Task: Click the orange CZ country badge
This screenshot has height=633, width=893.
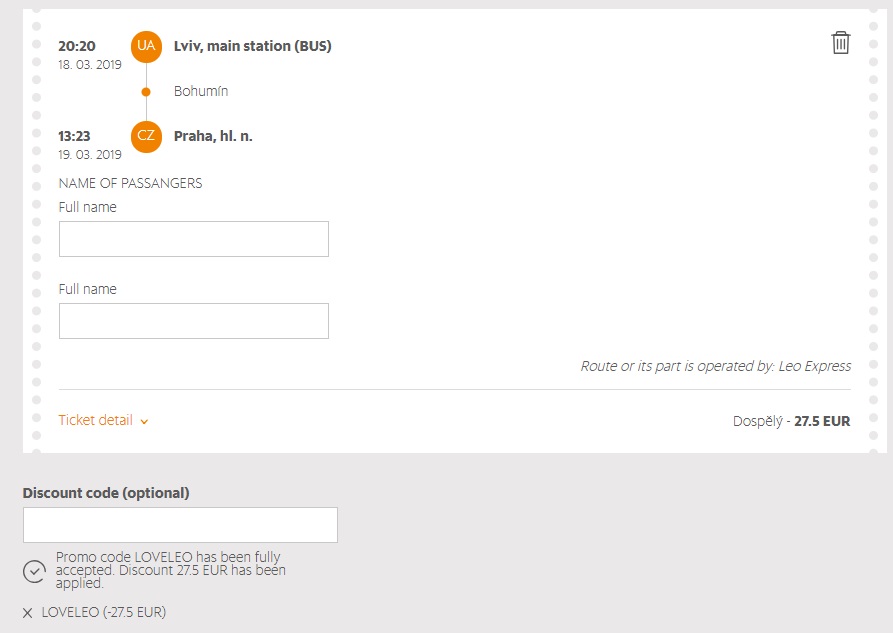Action: (146, 136)
